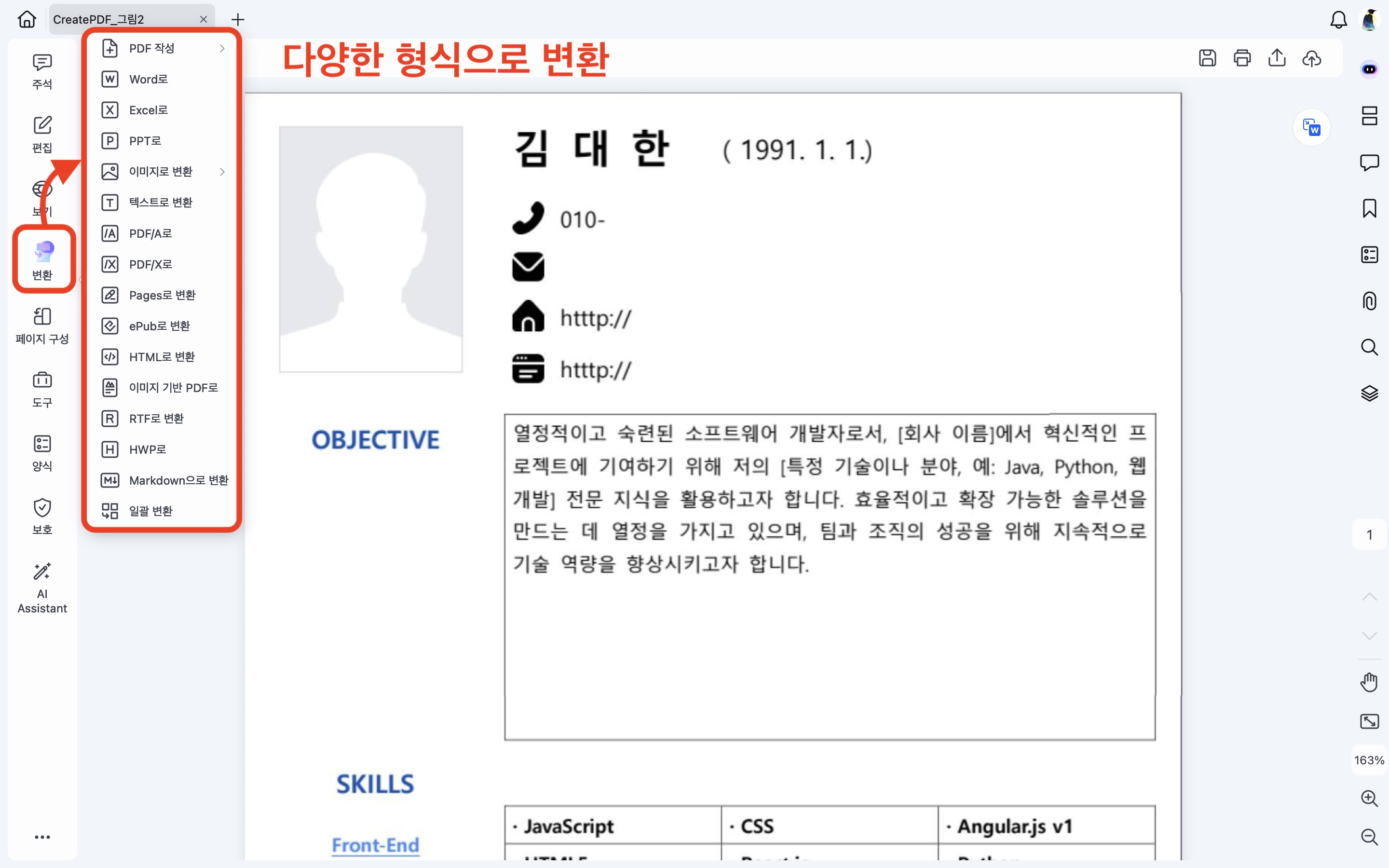Open search in the document
This screenshot has height=868, width=1389.
1370,347
